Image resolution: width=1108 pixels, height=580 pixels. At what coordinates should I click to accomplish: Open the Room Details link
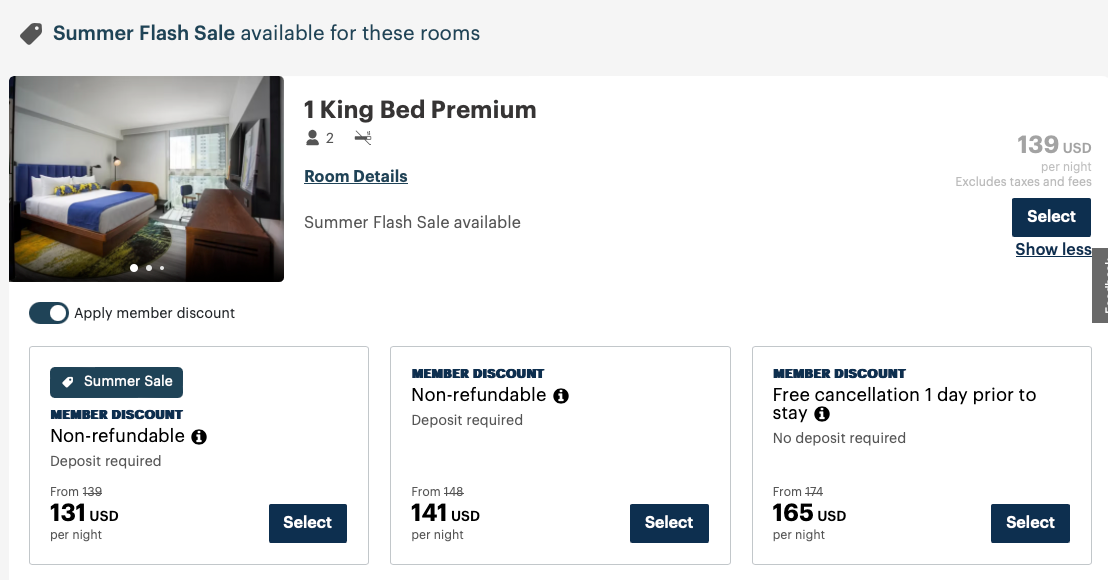[x=356, y=176]
